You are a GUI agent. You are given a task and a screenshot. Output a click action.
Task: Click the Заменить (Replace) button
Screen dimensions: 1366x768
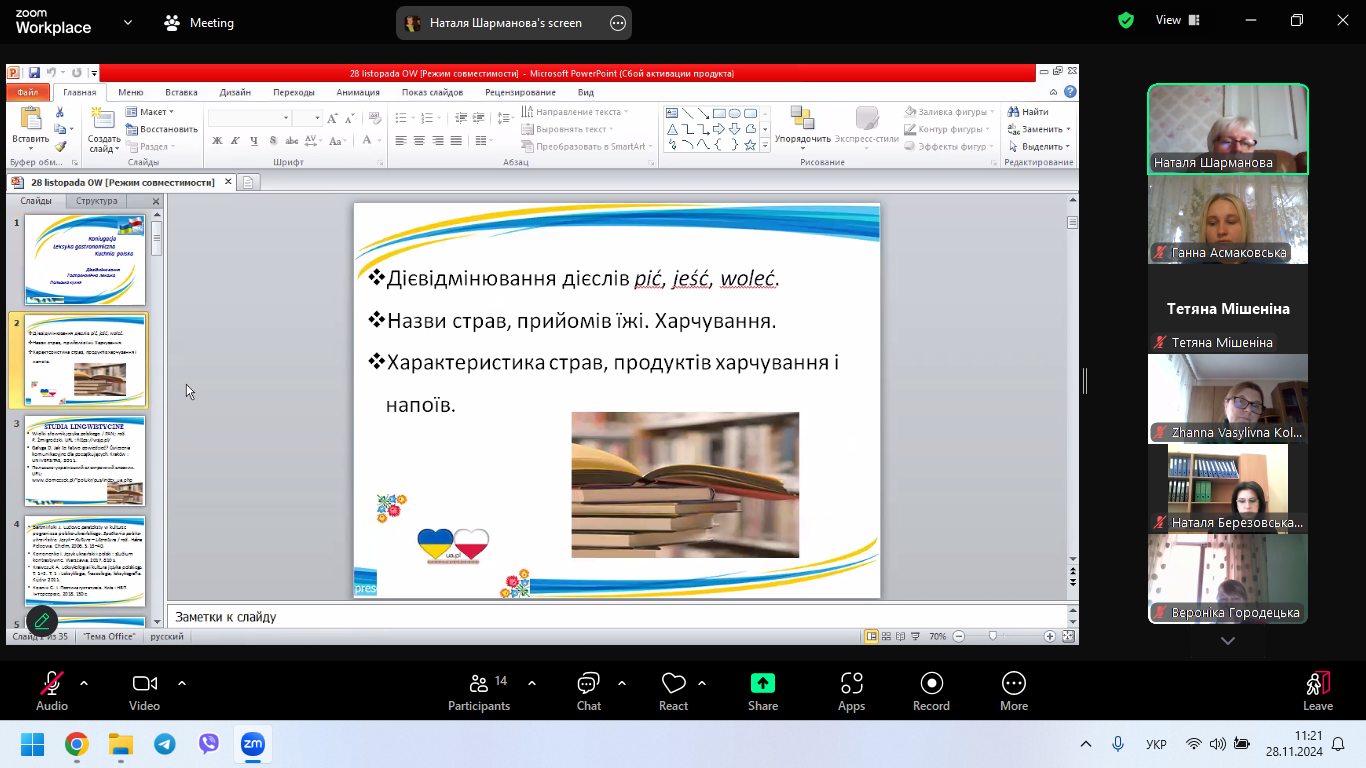pos(1038,129)
